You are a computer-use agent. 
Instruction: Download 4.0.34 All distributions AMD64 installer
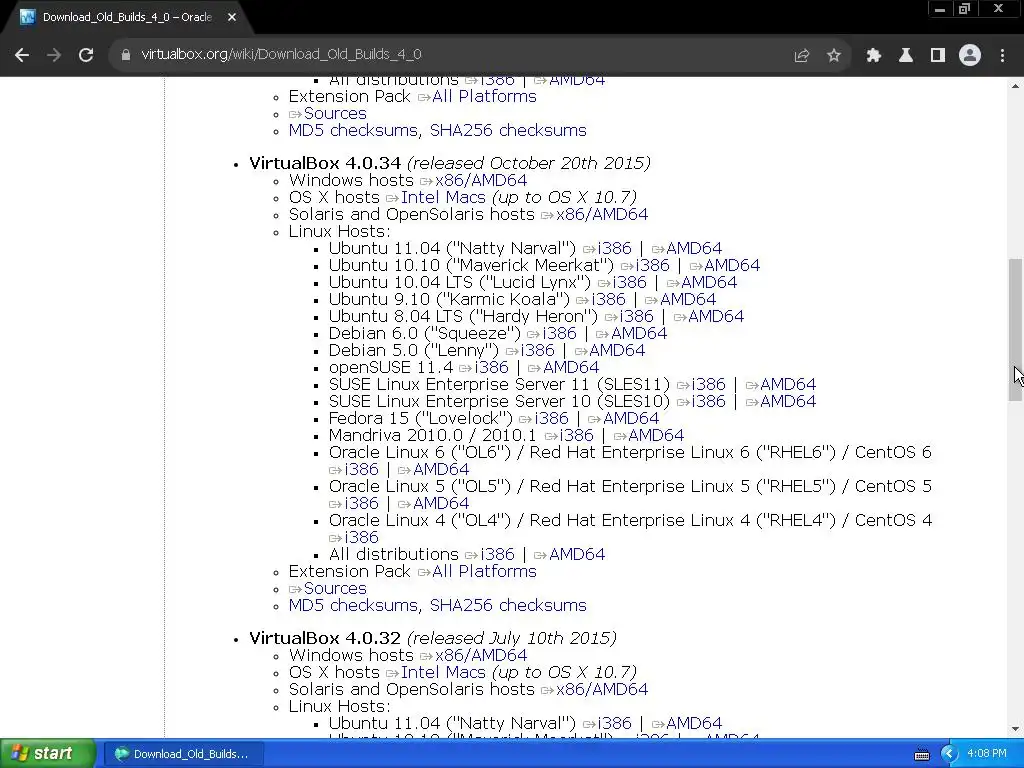[x=577, y=554]
